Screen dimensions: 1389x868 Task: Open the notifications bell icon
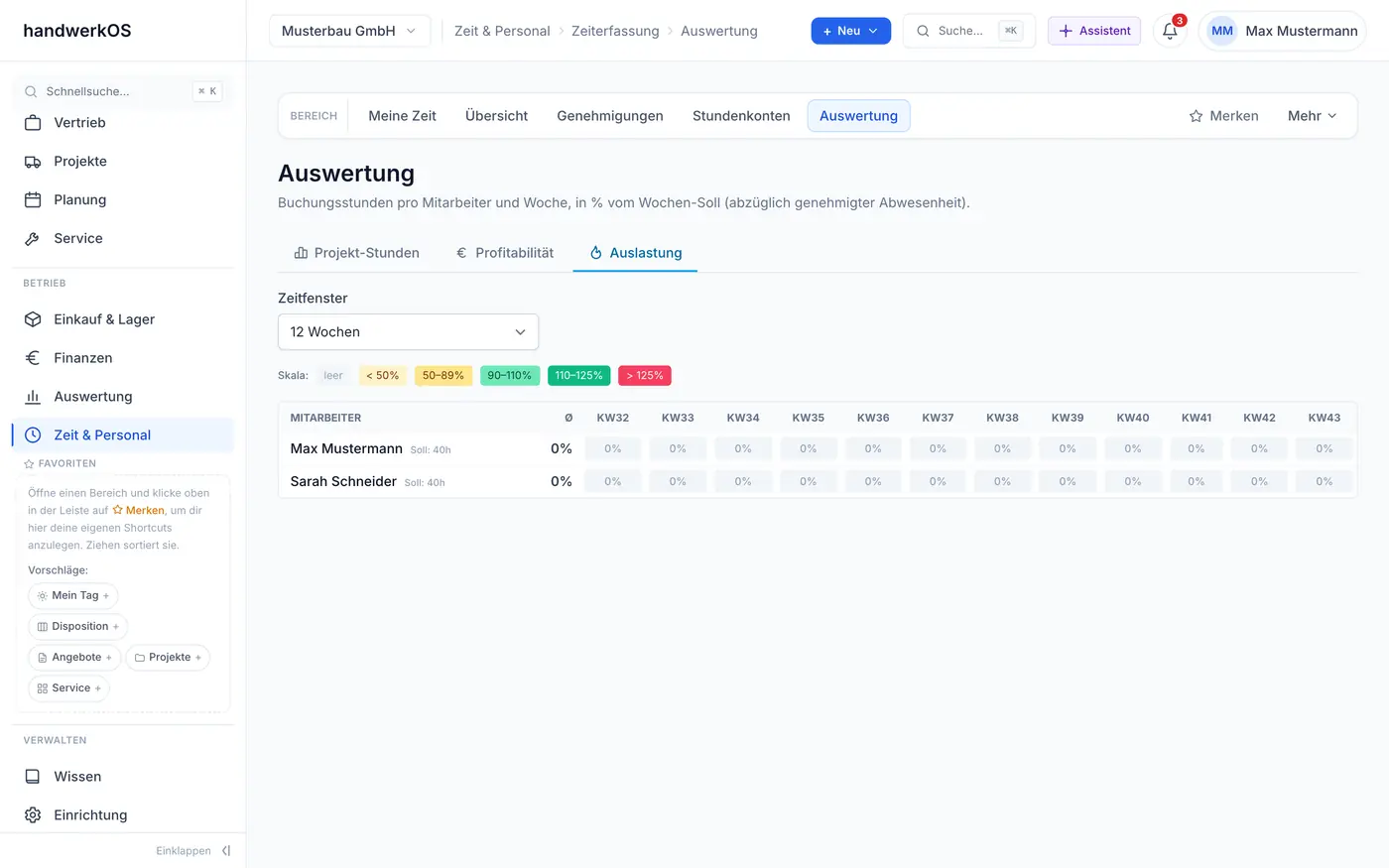click(1170, 31)
